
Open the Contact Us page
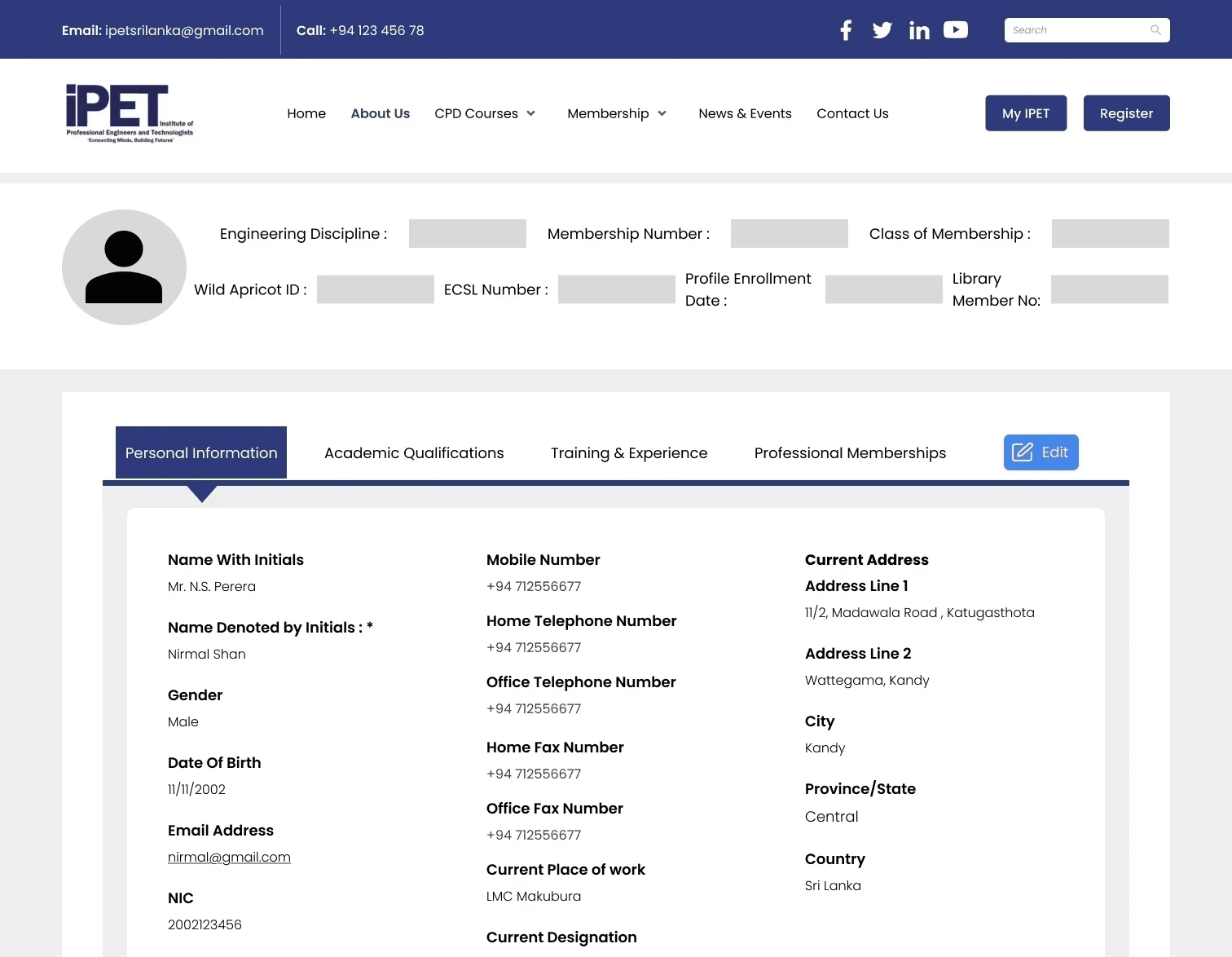click(852, 113)
